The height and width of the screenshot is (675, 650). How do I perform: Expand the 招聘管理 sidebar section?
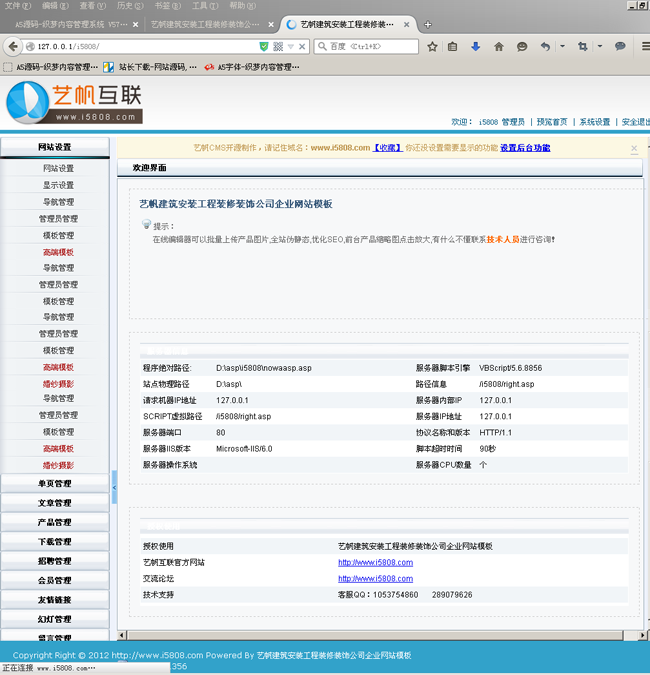click(55, 561)
